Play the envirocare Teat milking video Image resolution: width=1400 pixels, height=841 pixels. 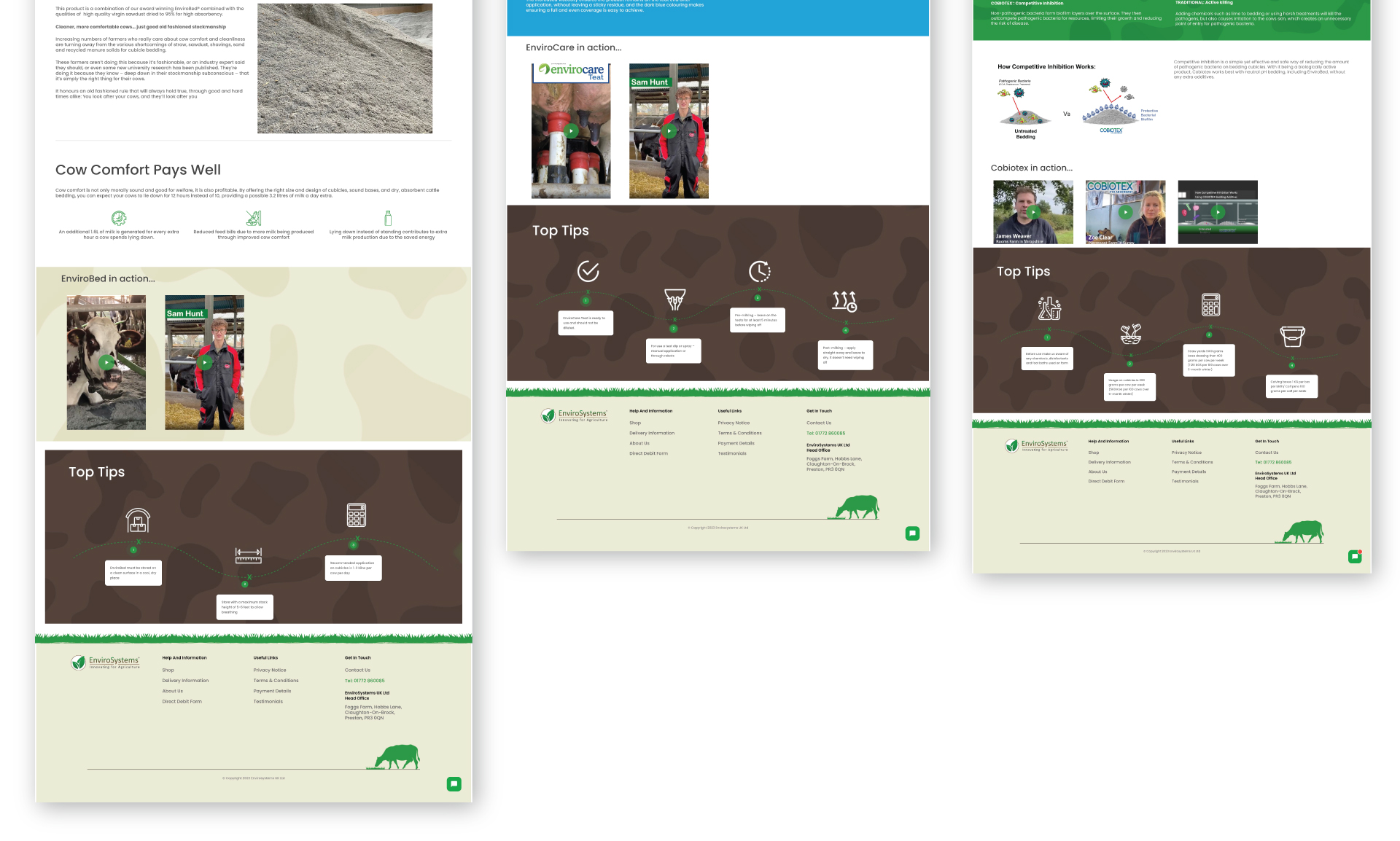pyautogui.click(x=571, y=131)
